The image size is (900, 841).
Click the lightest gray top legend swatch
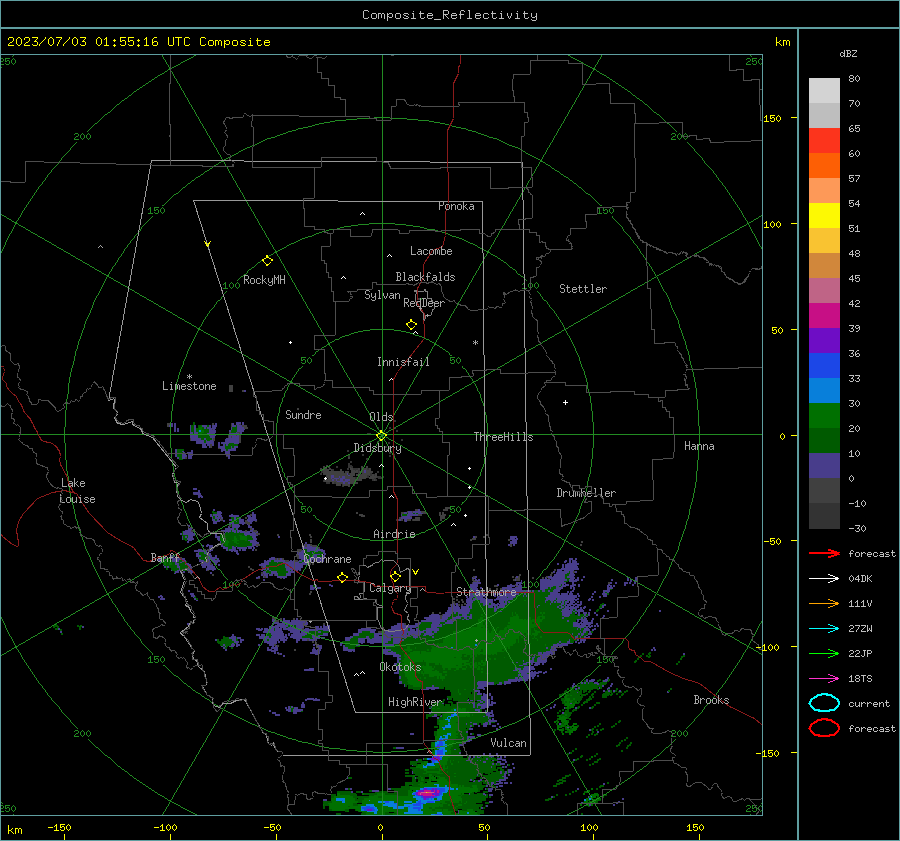click(x=824, y=91)
